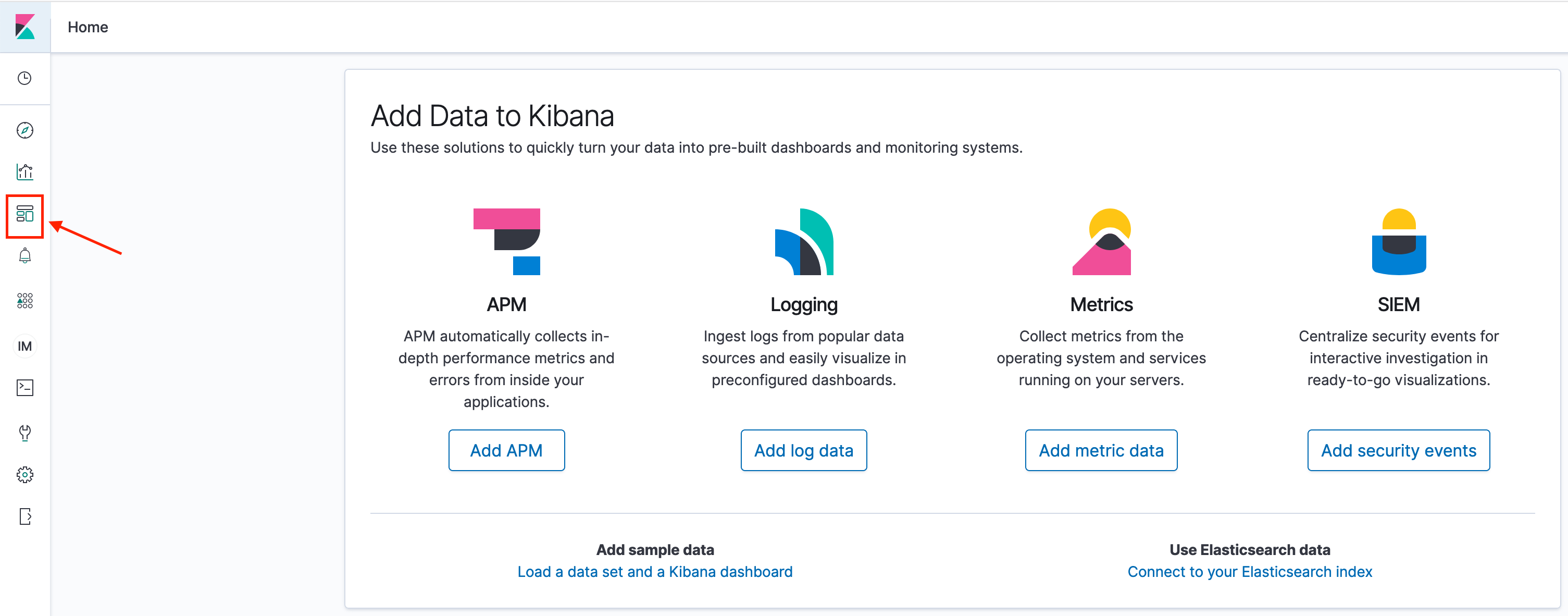
Task: Click the Use Elasticsearch data label
Action: (x=1250, y=550)
